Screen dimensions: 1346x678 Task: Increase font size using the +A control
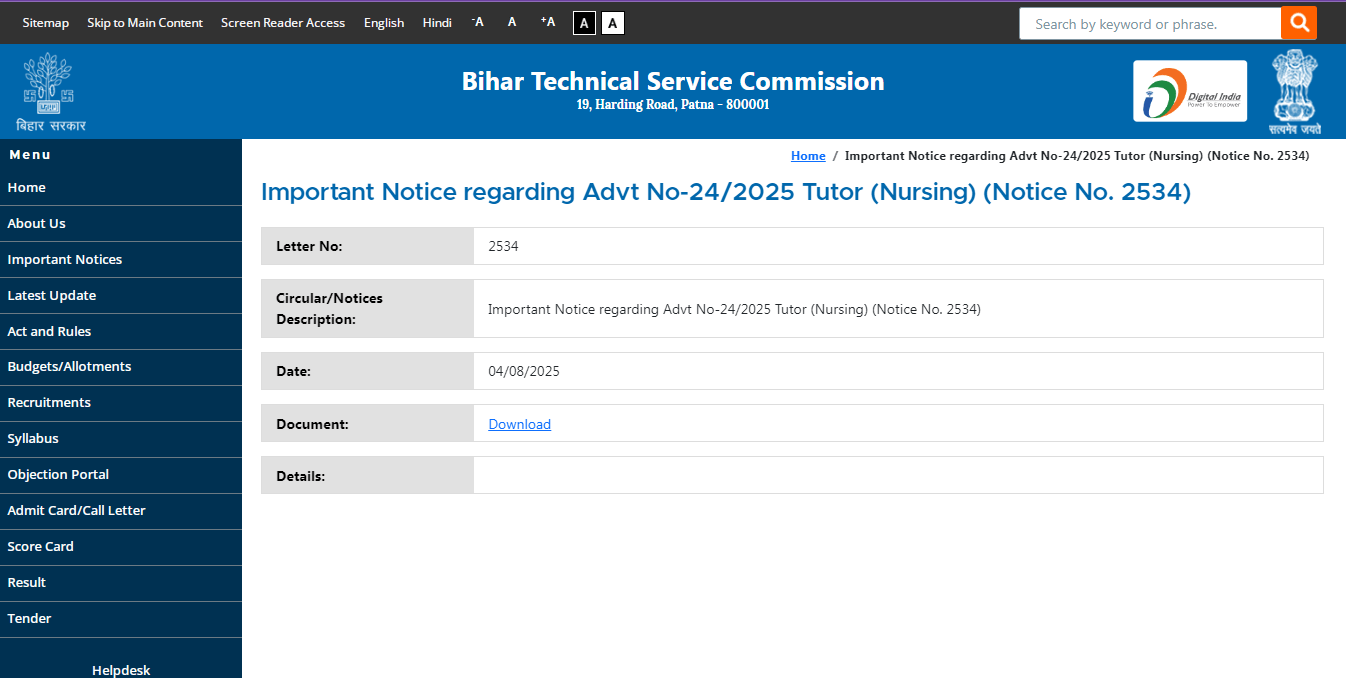pyautogui.click(x=546, y=22)
